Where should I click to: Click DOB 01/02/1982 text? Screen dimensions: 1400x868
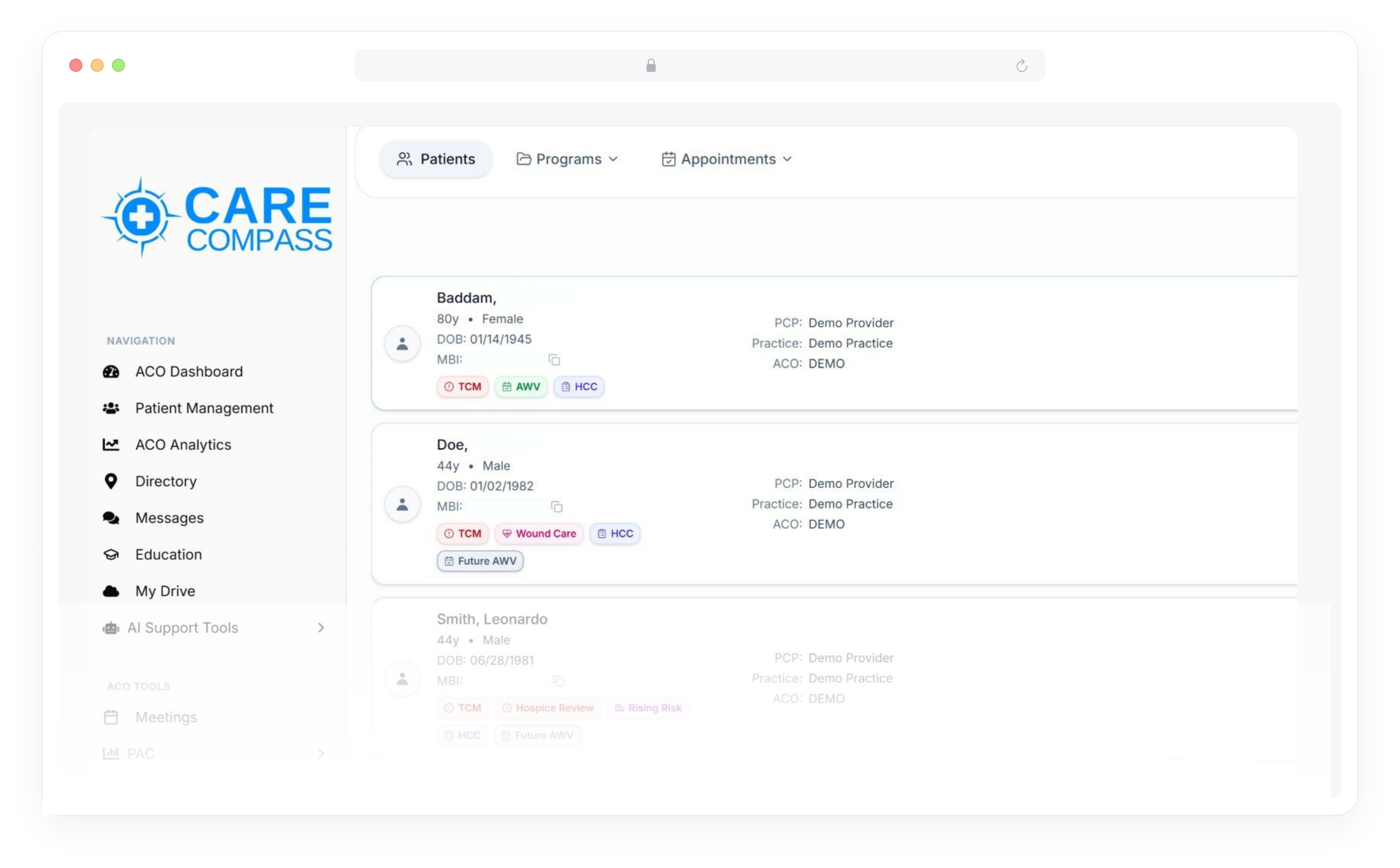[485, 486]
